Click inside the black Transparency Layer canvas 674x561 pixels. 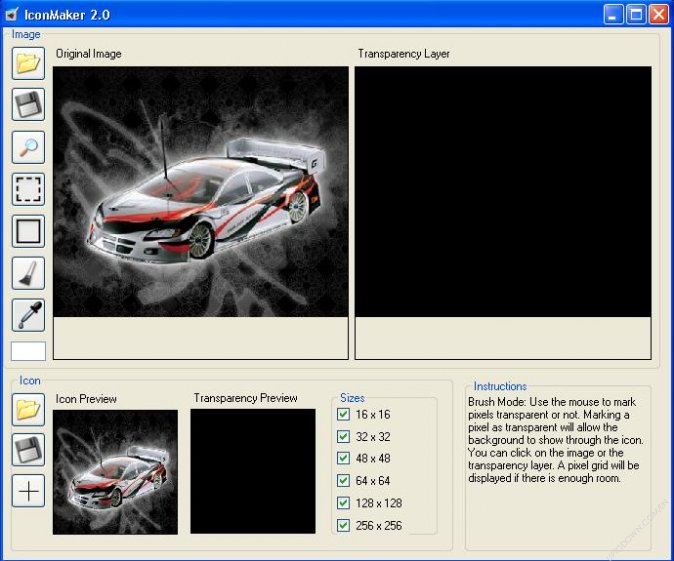(503, 191)
